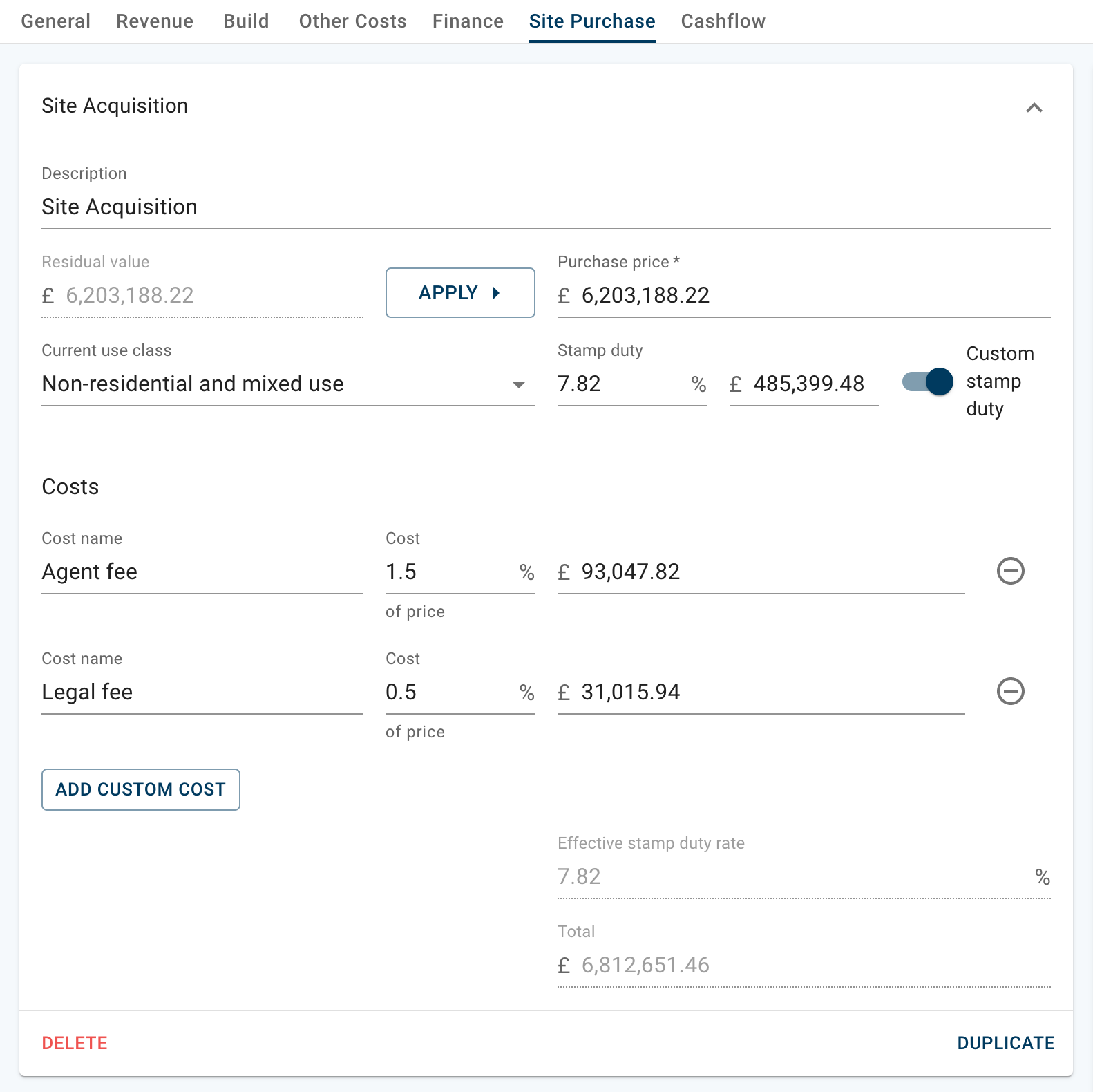
Task: Add a custom cost entry
Action: pos(141,789)
